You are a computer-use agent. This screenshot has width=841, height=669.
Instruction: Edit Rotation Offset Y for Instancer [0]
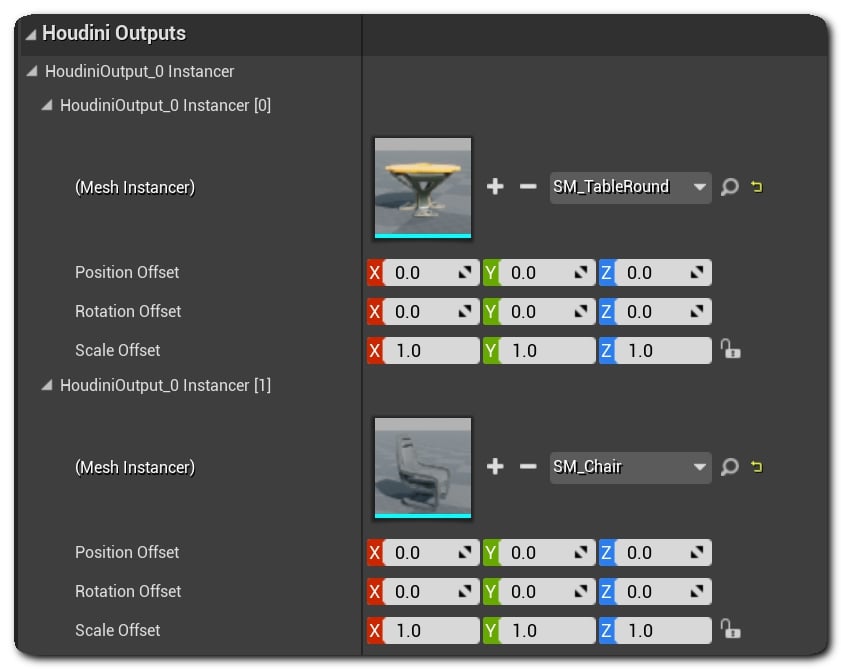pos(547,312)
